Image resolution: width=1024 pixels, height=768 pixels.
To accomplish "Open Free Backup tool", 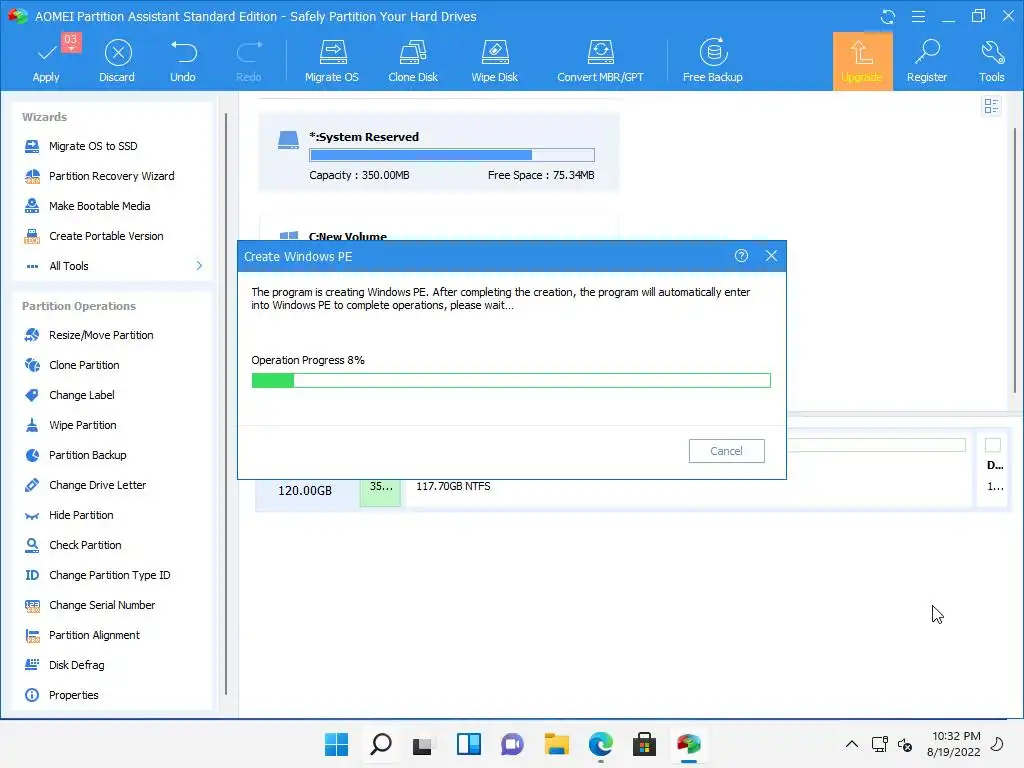I will [x=712, y=60].
